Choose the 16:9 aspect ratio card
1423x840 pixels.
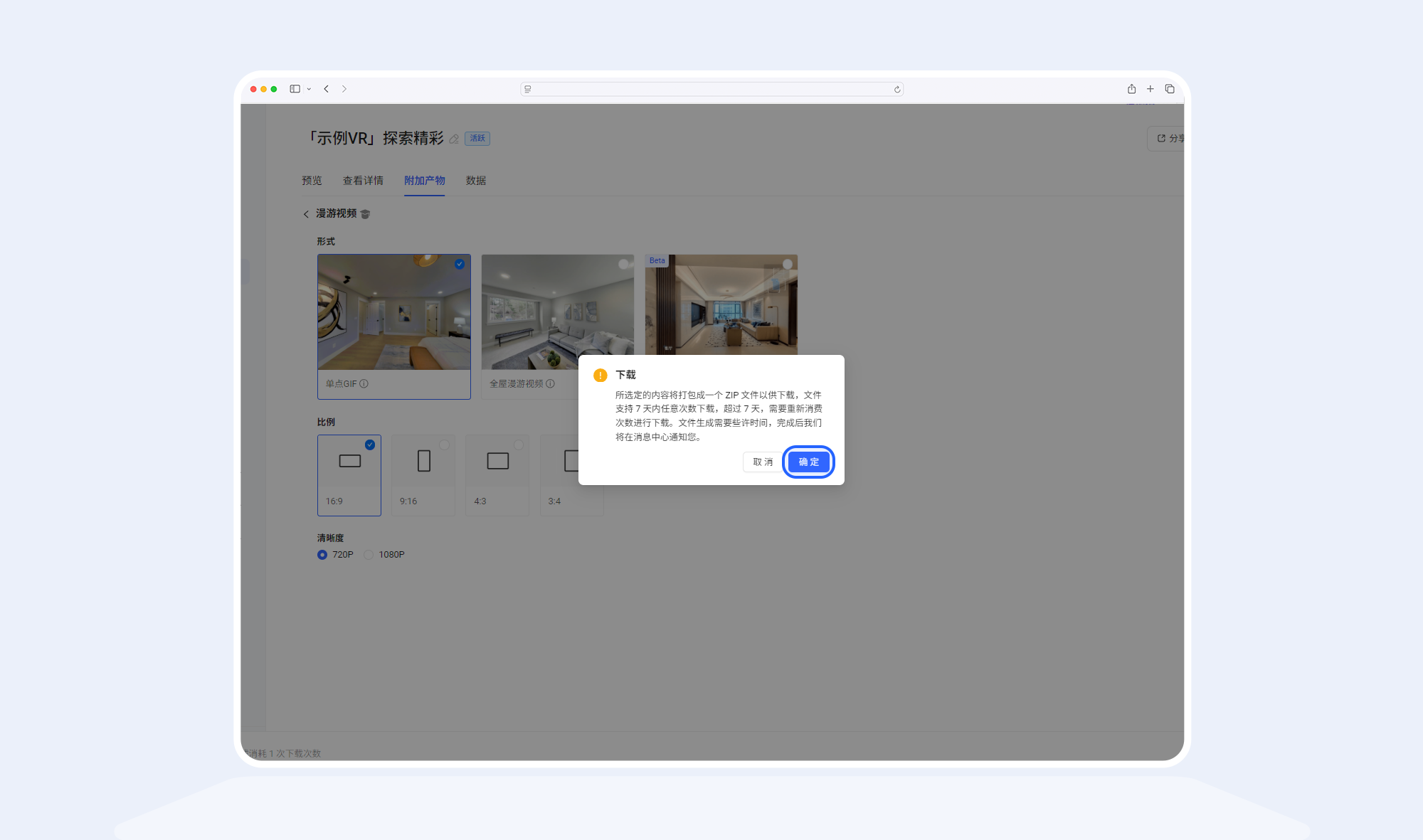coord(349,475)
